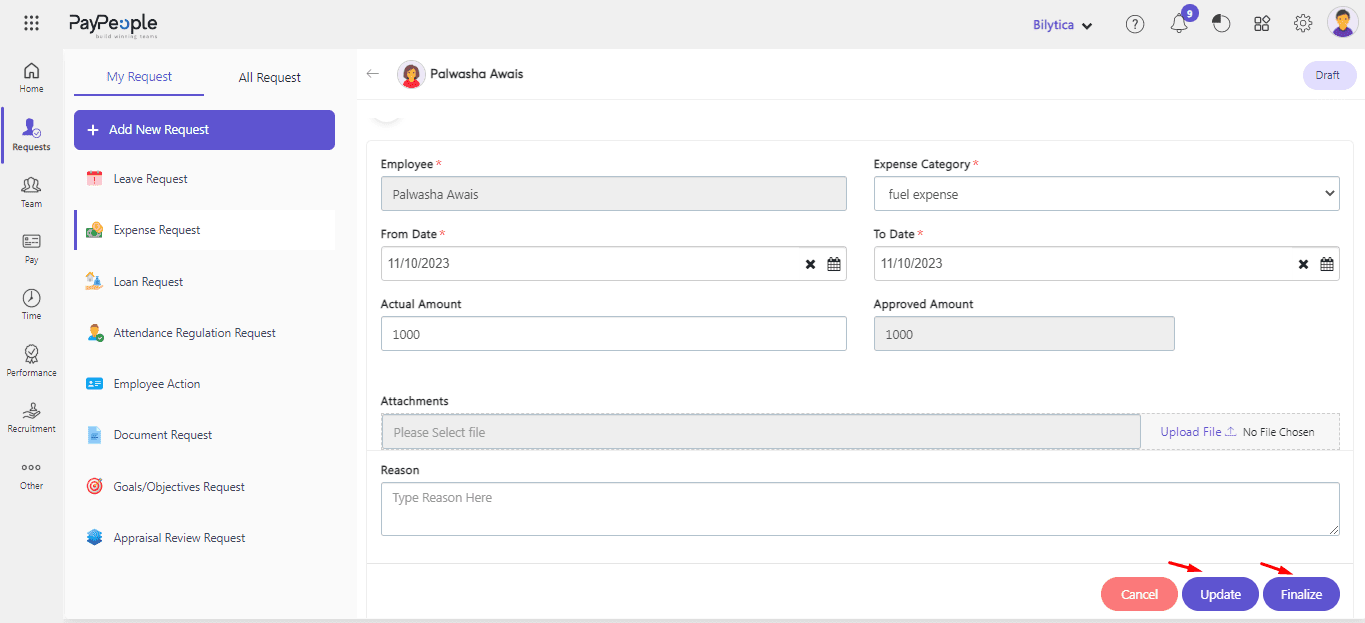Click into the Reason text area
Screen dimensions: 1365x623
(x=860, y=509)
